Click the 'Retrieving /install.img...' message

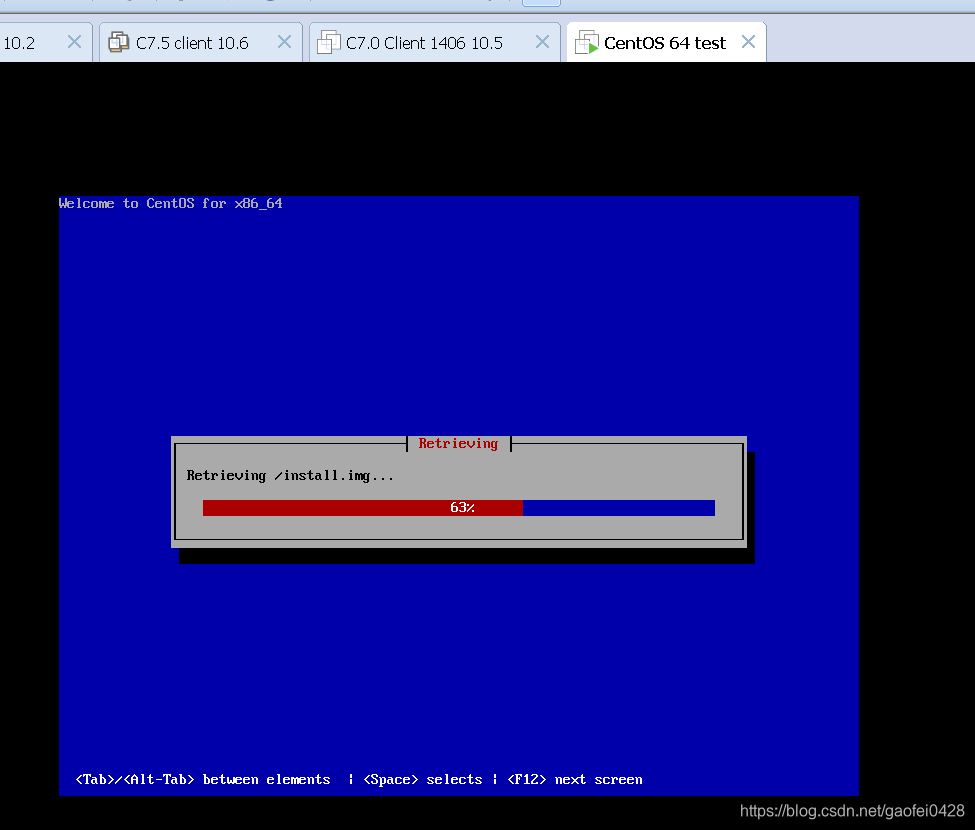[290, 476]
